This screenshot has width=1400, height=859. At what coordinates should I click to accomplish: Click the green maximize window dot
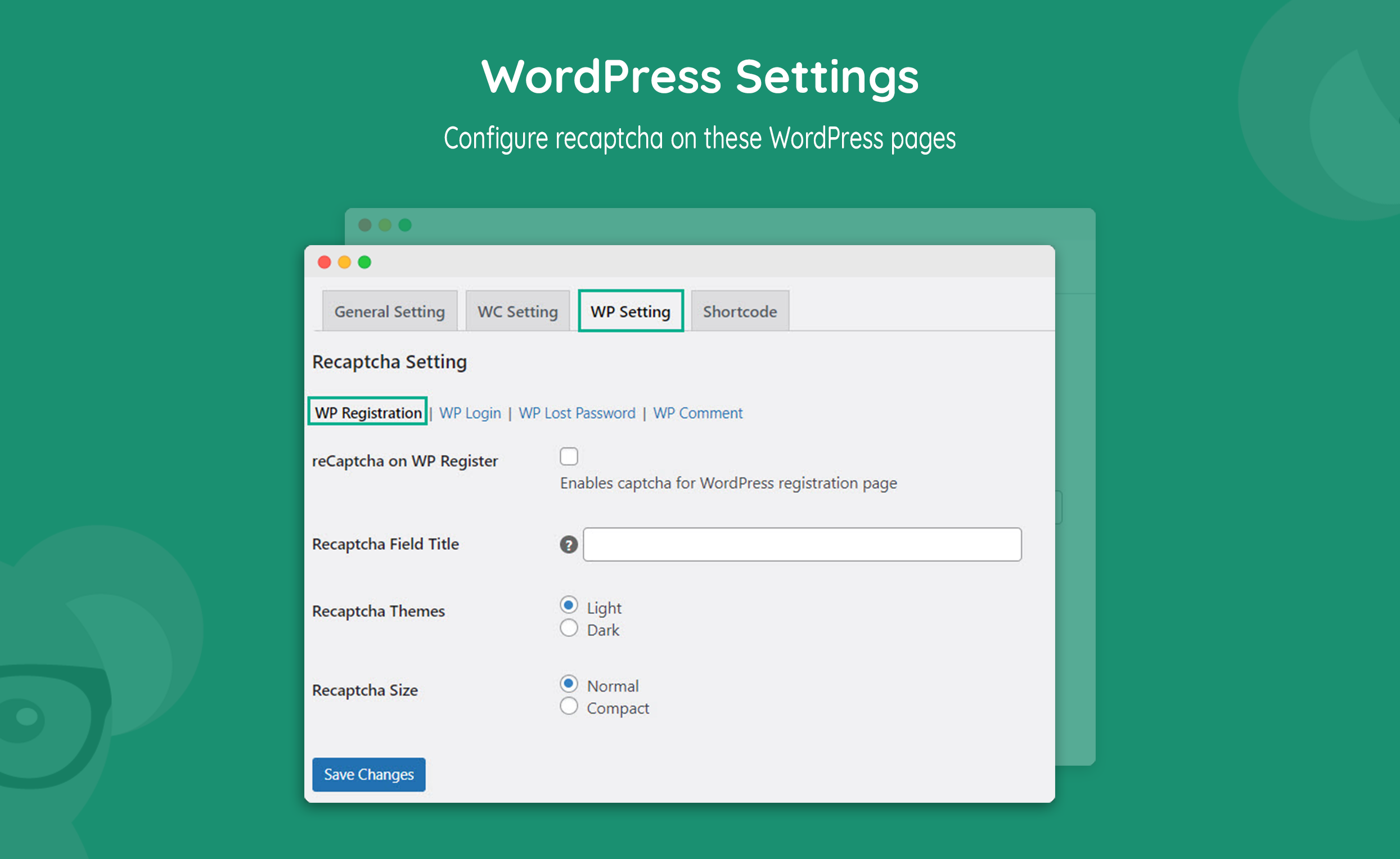(x=365, y=262)
